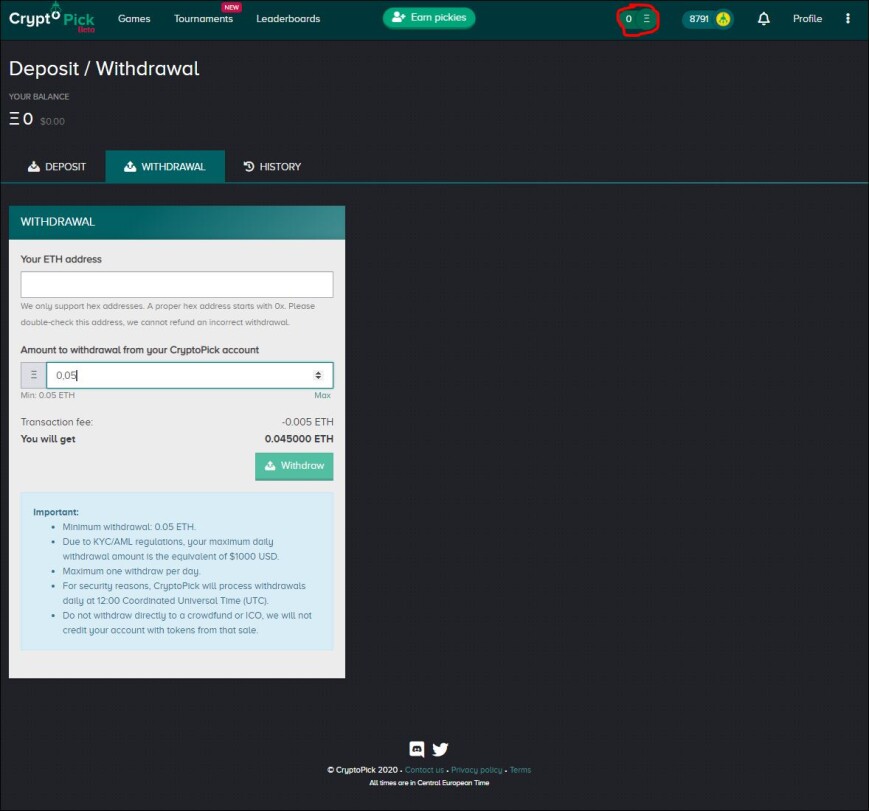Open the Leaderboards page
Image resolution: width=869 pixels, height=811 pixels.
click(288, 19)
